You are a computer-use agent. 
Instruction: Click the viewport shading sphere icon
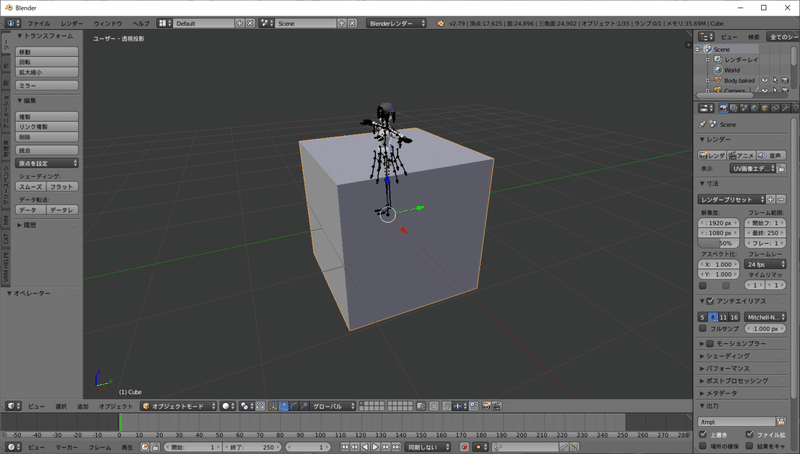(x=229, y=406)
